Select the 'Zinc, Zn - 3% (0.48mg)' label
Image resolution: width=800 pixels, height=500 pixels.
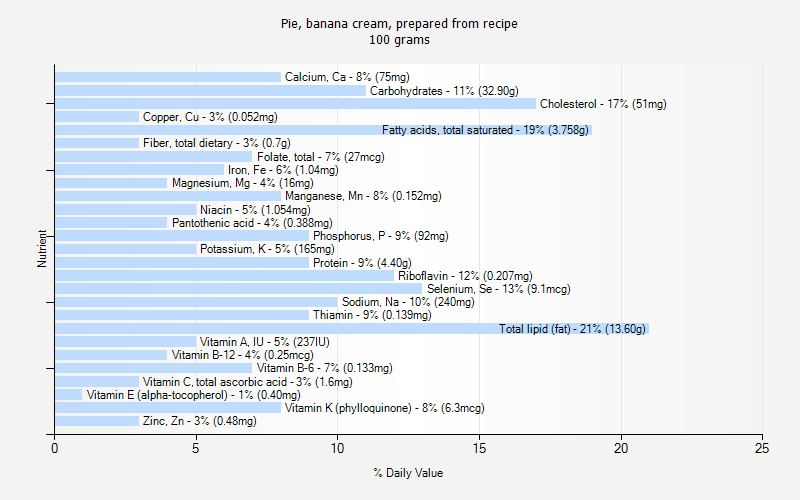click(199, 421)
